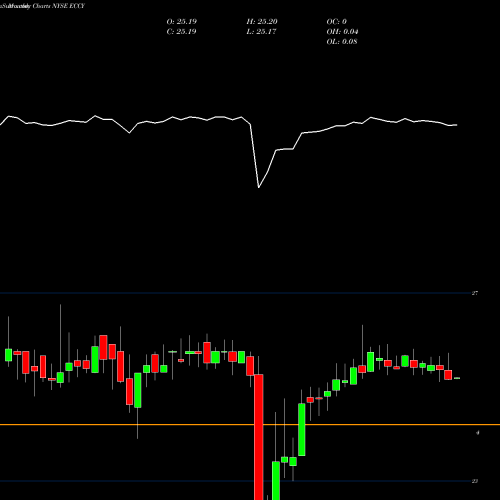Click the "L: 25.17" low price value
The height and width of the screenshot is (500, 500).
[262, 32]
